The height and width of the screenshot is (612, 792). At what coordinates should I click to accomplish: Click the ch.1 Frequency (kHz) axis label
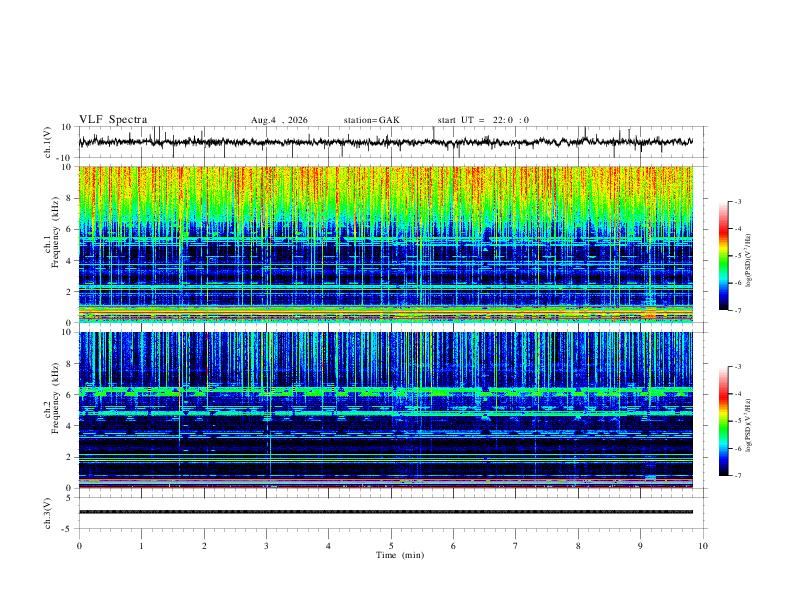(x=52, y=245)
